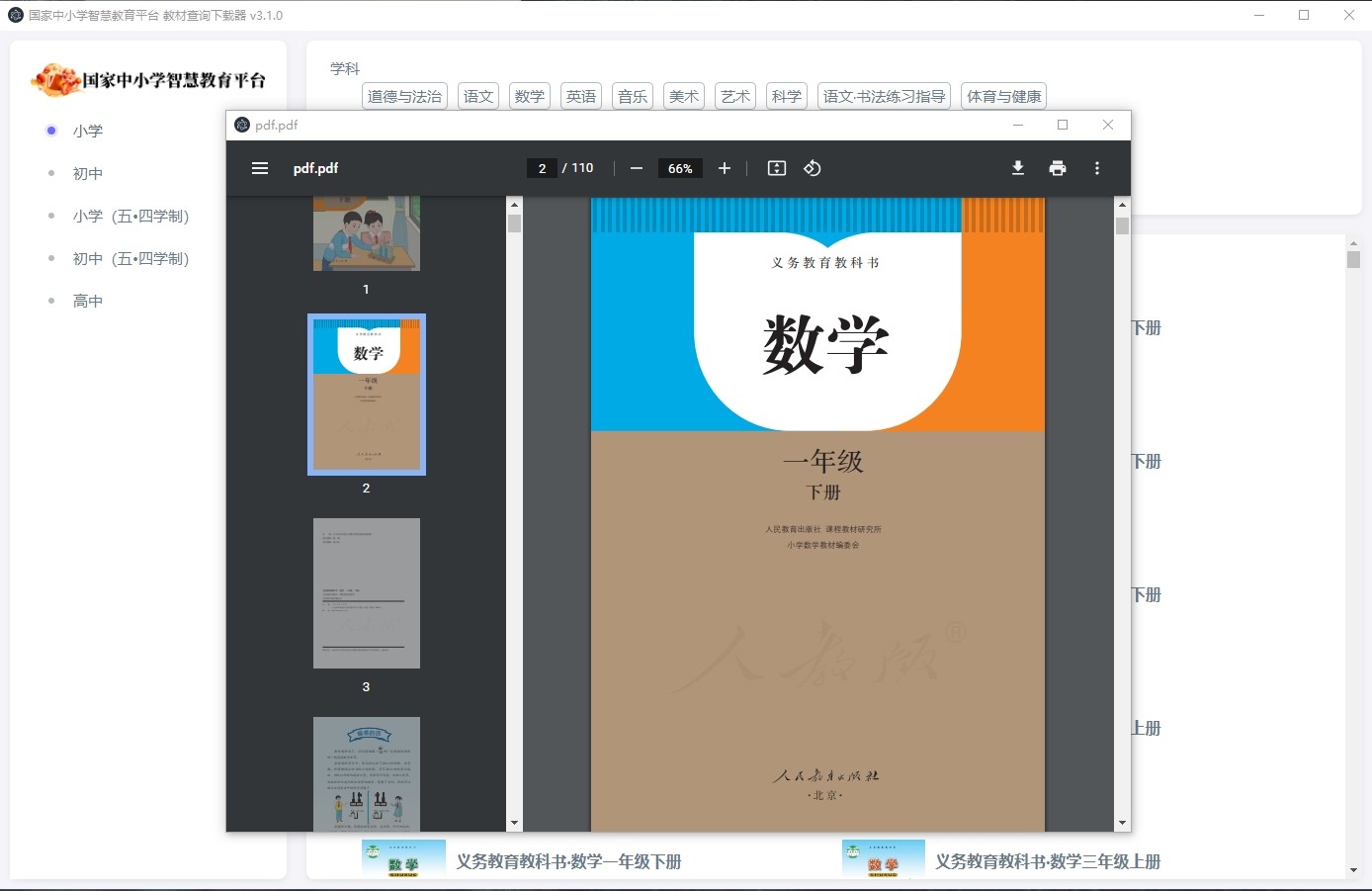The height and width of the screenshot is (891, 1372).
Task: Click the PDF page view scrollbar thumb
Action: tap(1122, 225)
